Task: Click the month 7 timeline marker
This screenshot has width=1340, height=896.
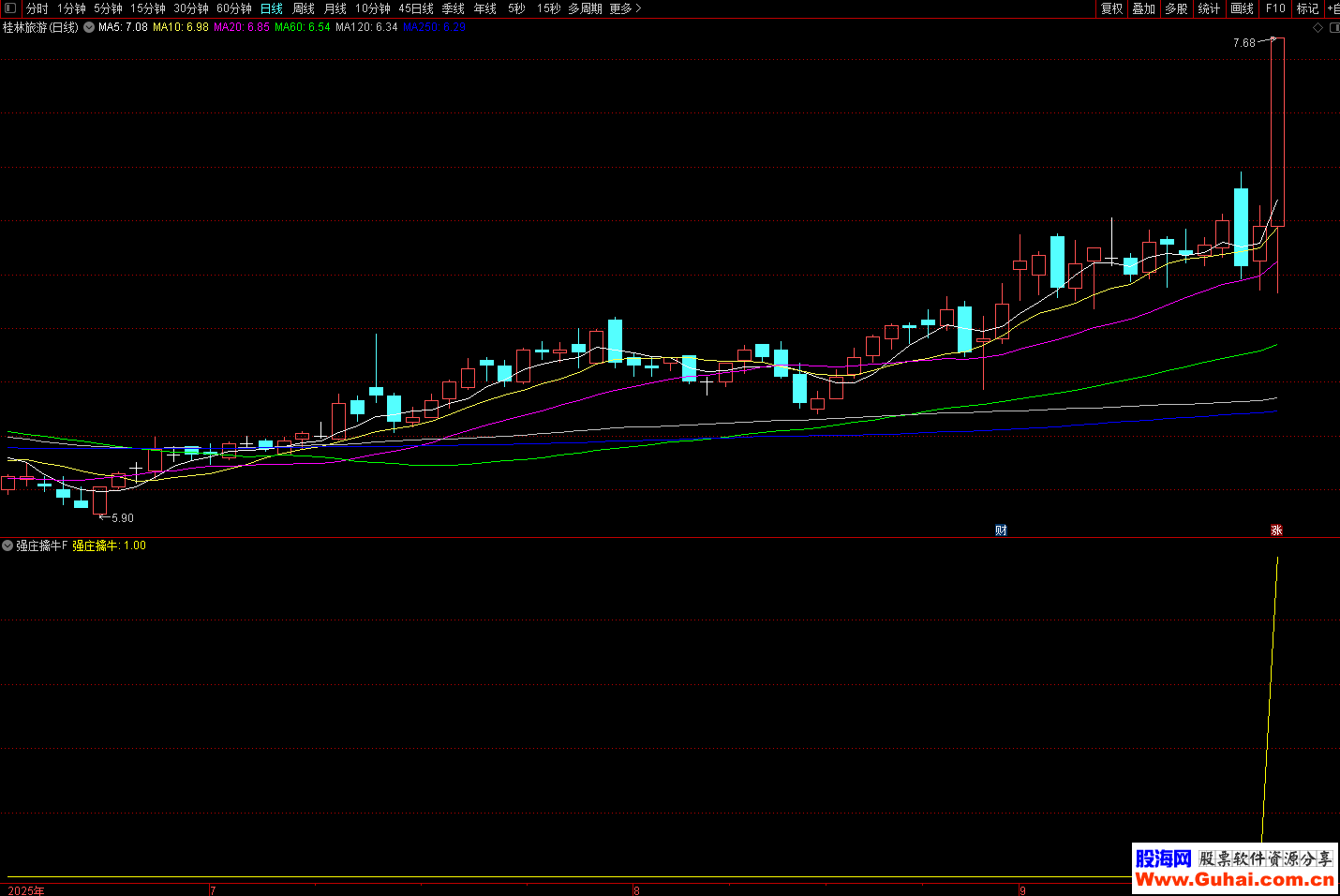Action: (x=213, y=890)
